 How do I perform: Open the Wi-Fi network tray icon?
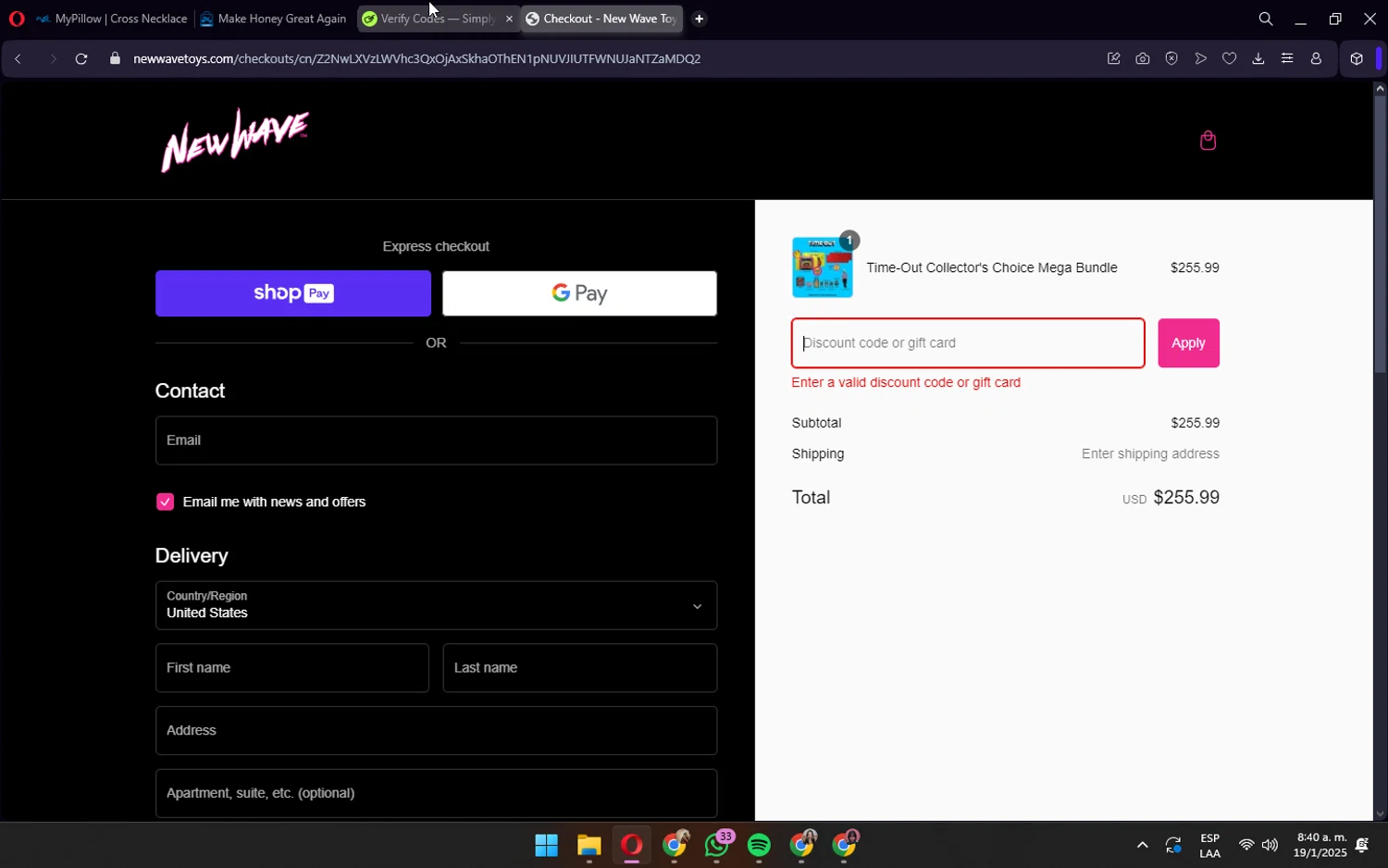1246,845
